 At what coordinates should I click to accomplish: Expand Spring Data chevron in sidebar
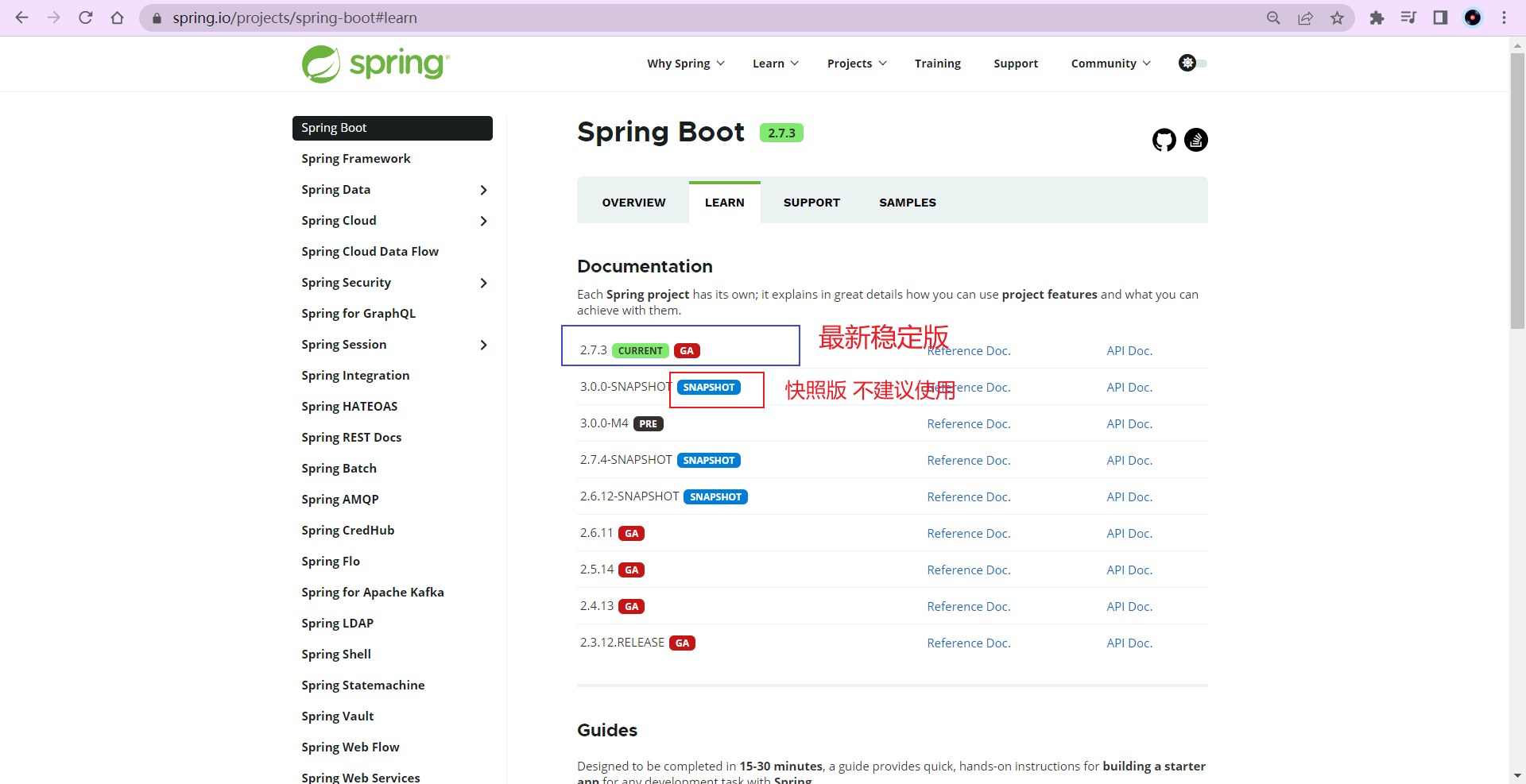(x=483, y=190)
